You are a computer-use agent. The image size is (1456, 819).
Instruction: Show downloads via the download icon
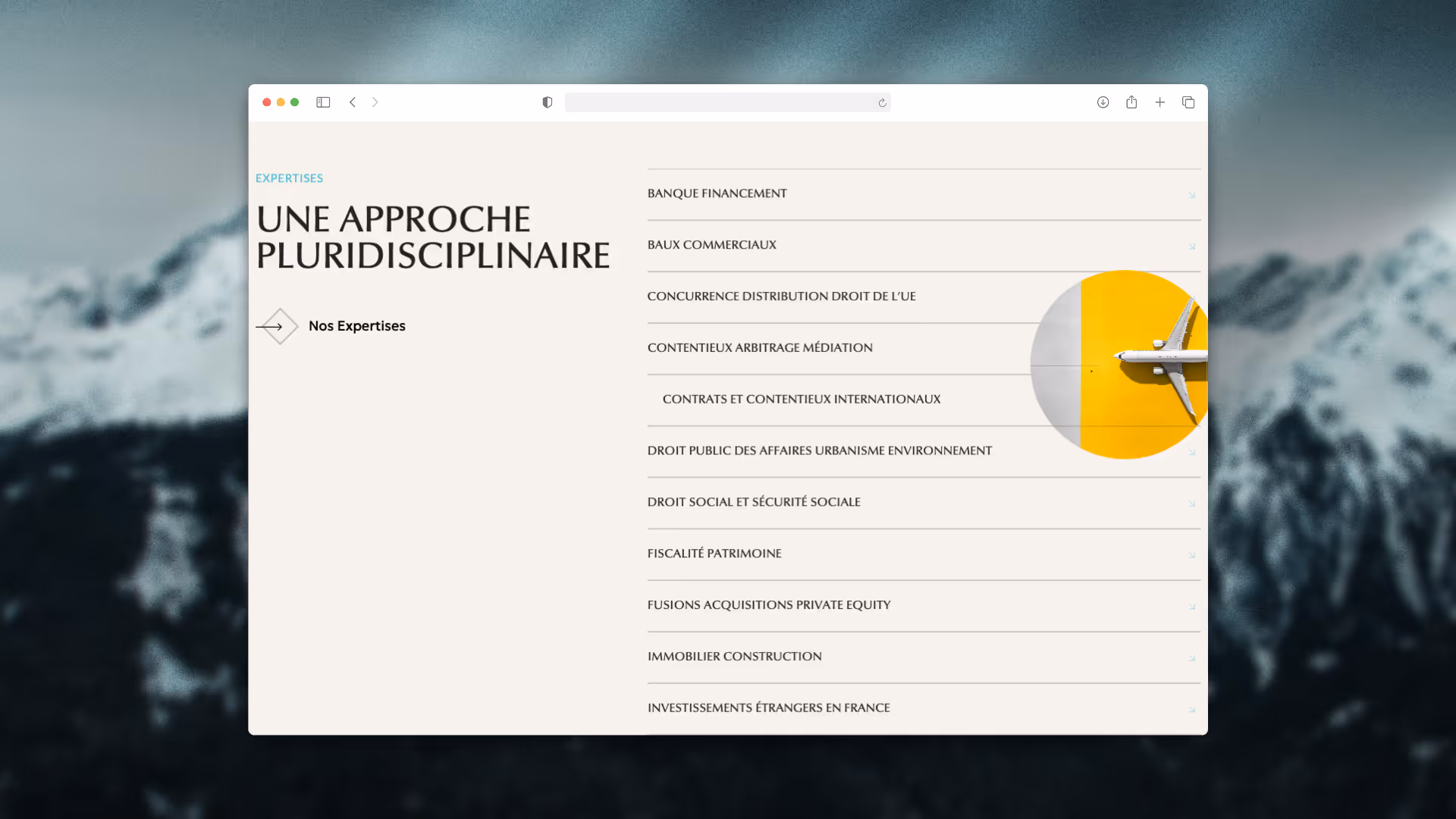click(x=1103, y=102)
